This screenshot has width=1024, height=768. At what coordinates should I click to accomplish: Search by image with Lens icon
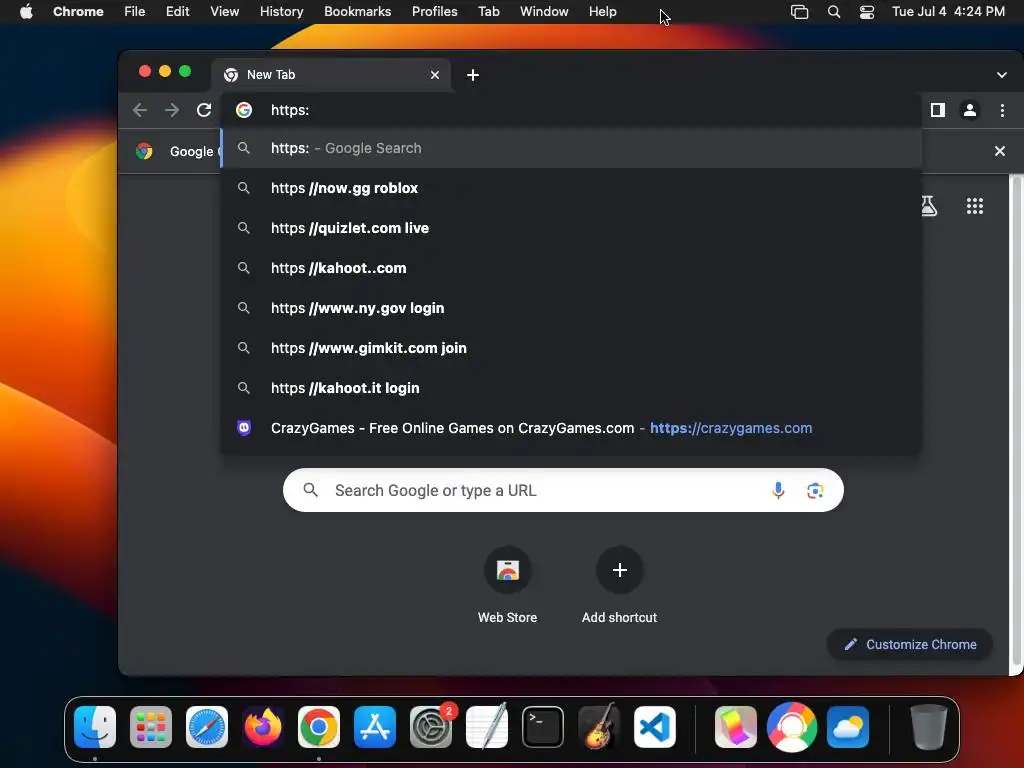[814, 490]
